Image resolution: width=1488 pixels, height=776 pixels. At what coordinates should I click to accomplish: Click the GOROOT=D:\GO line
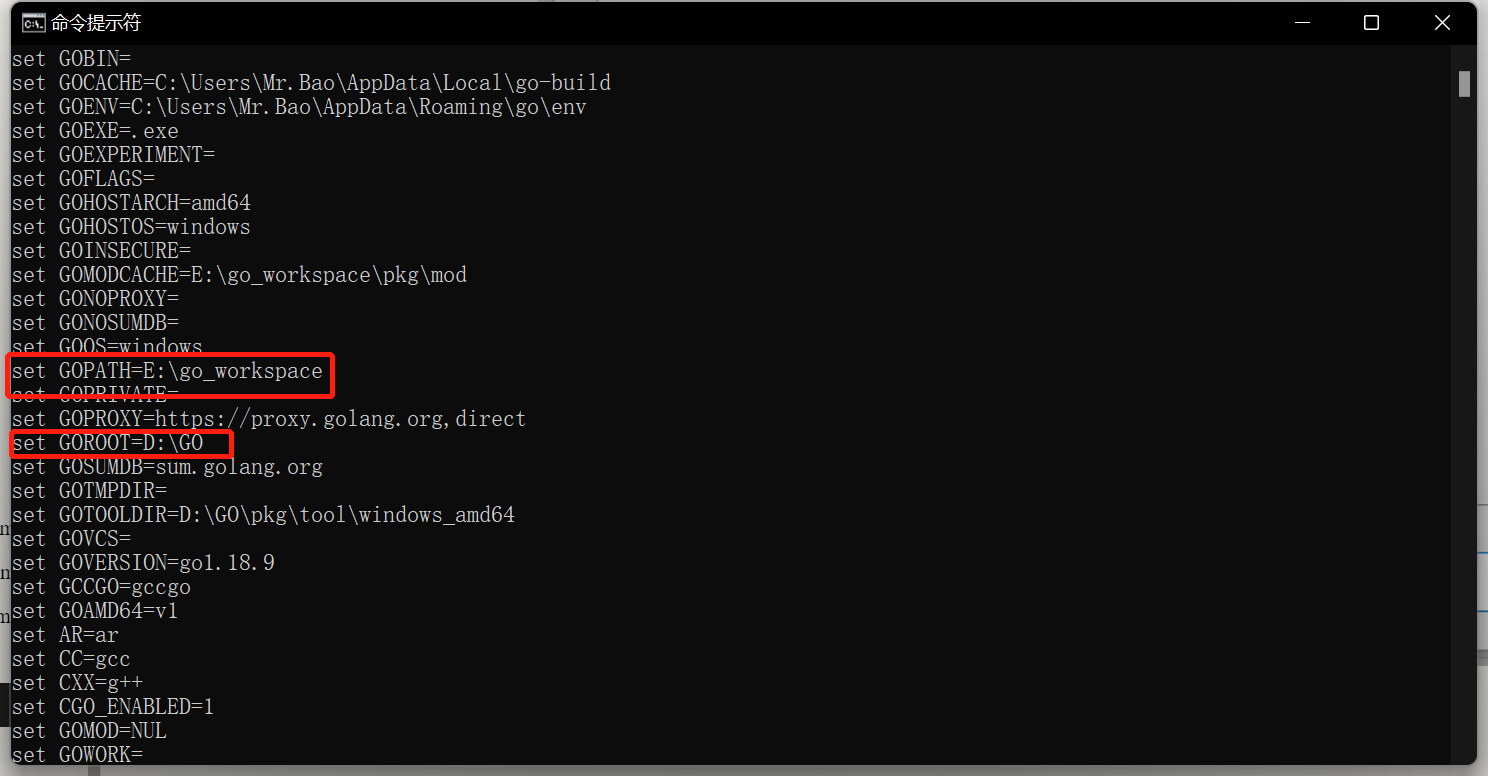coord(108,443)
